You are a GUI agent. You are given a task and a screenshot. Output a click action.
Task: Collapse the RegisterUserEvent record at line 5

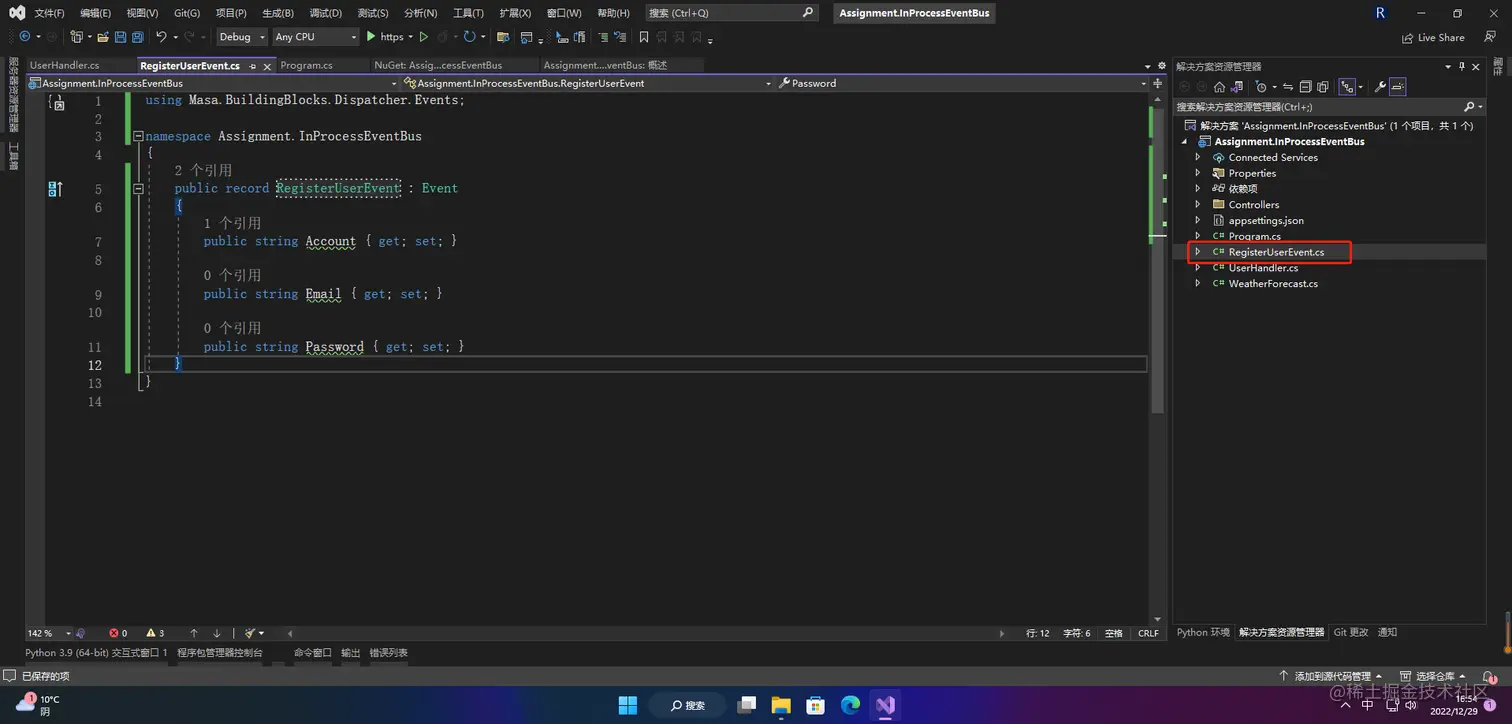pos(138,188)
